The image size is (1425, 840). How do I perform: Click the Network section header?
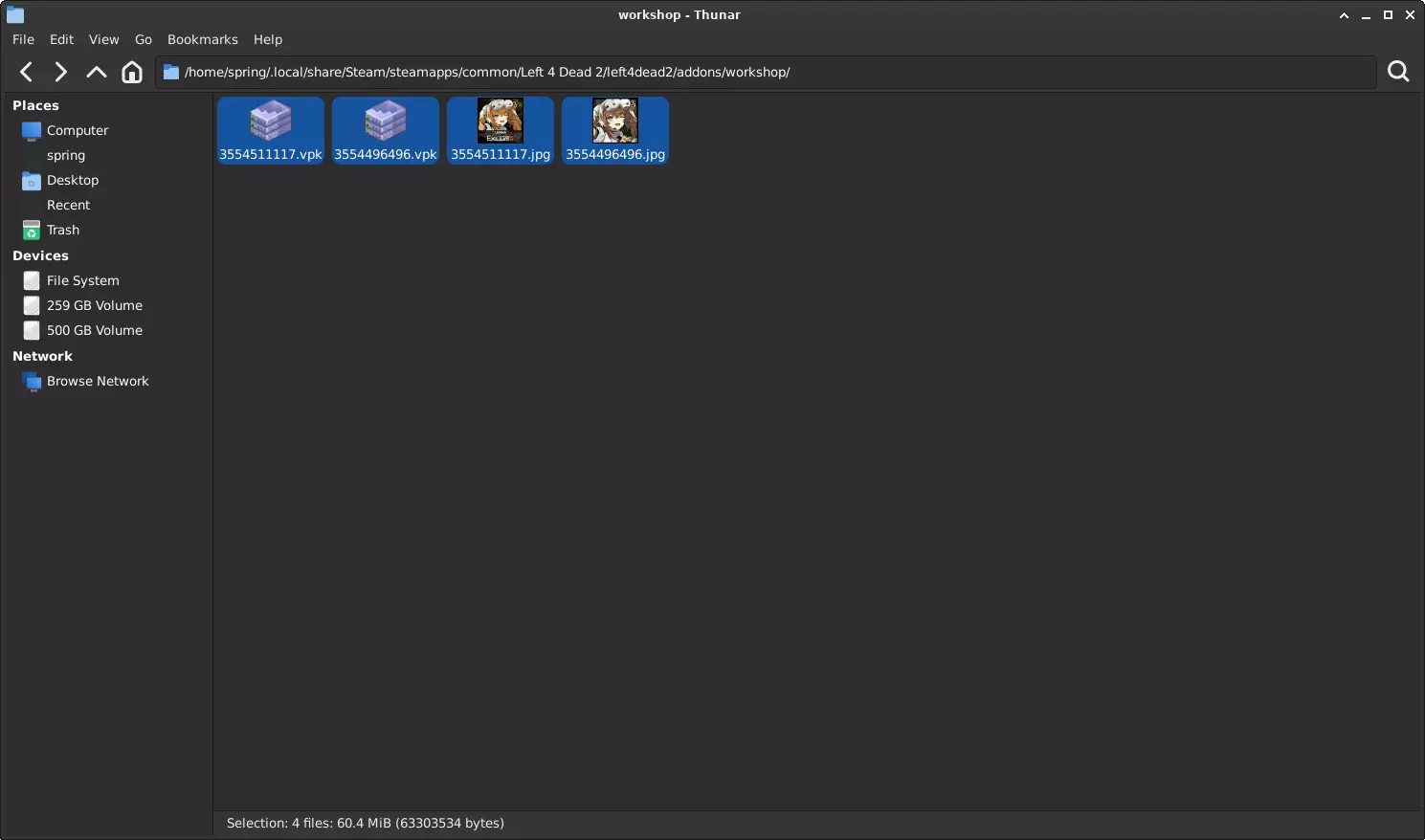click(x=42, y=356)
